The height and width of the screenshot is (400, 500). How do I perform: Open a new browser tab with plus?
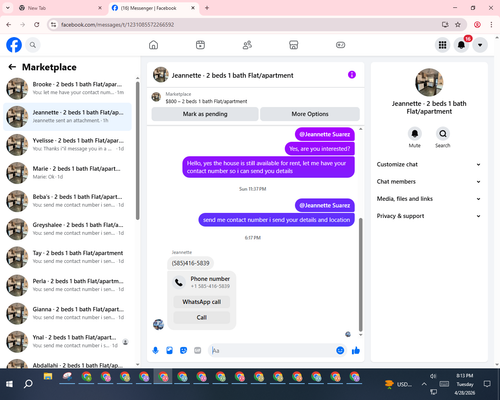click(x=207, y=8)
